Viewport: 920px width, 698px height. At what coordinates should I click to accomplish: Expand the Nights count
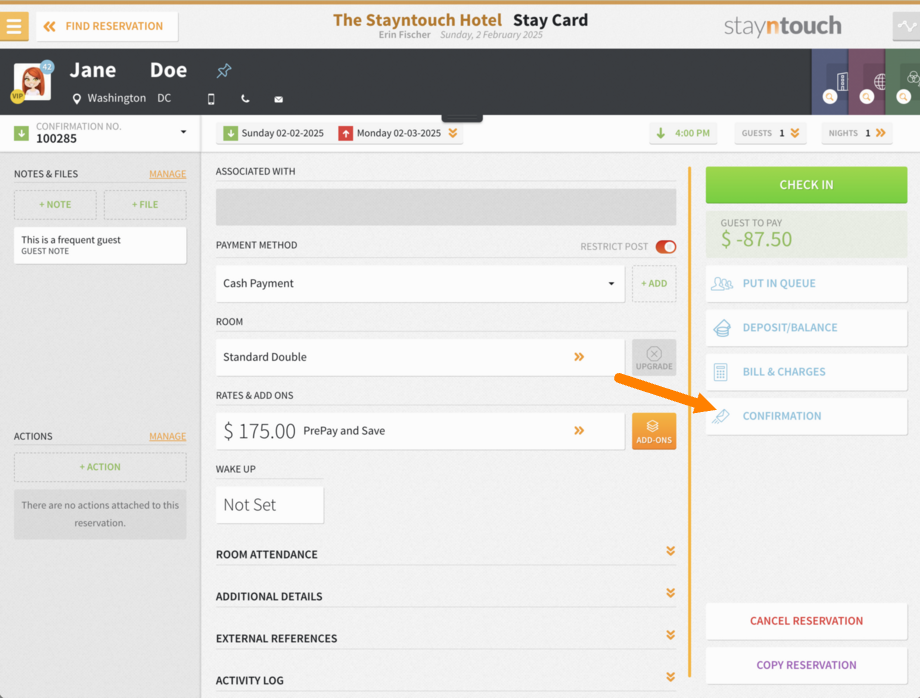point(857,133)
